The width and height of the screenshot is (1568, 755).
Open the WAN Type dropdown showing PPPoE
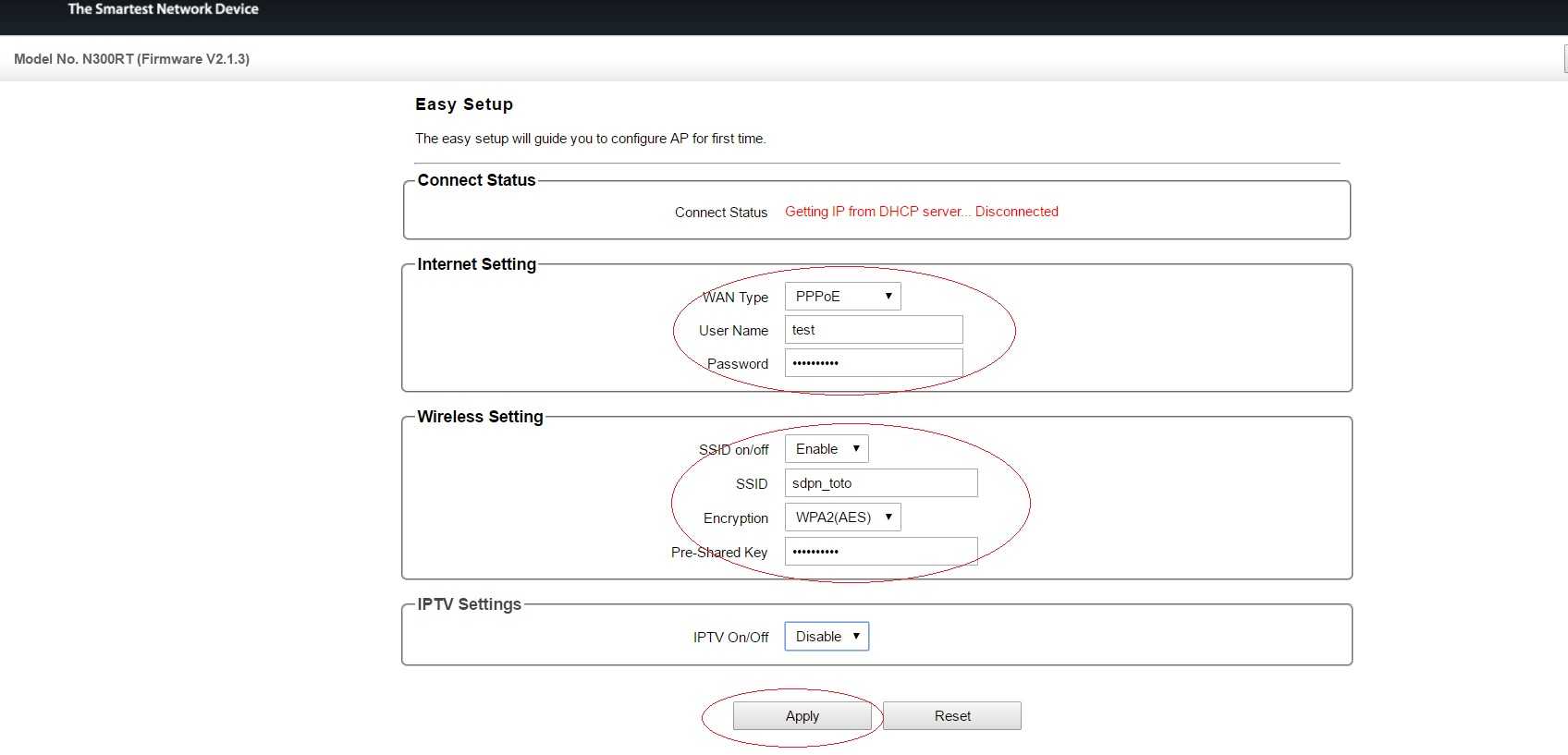click(x=842, y=297)
